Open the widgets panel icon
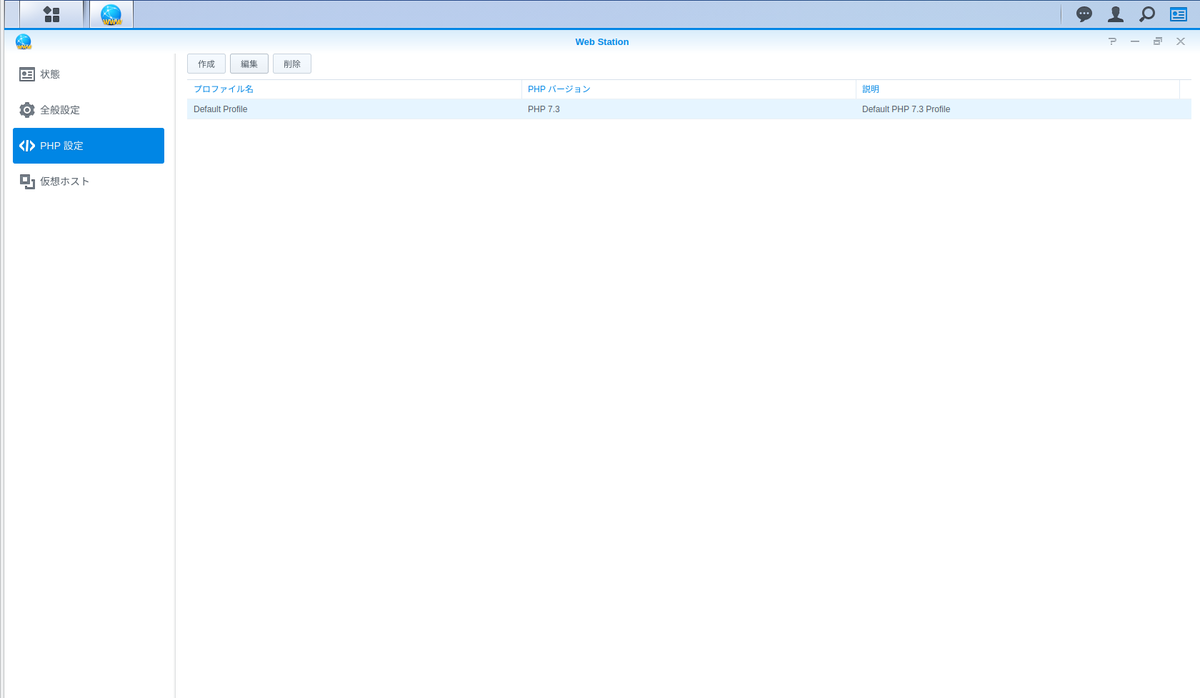This screenshot has width=1200, height=698. [x=1179, y=14]
